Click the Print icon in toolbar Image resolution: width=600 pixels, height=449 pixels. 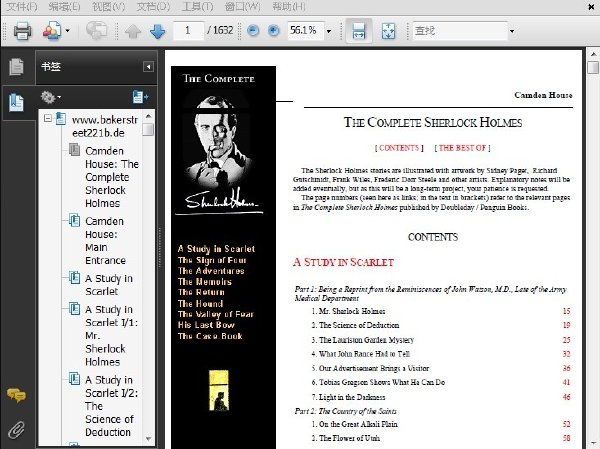[23, 31]
